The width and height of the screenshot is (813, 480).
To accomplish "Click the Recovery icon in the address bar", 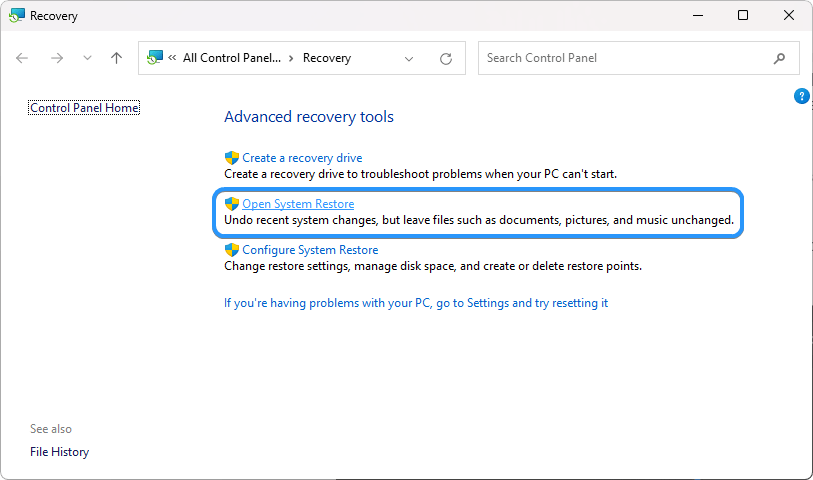I will [x=155, y=58].
